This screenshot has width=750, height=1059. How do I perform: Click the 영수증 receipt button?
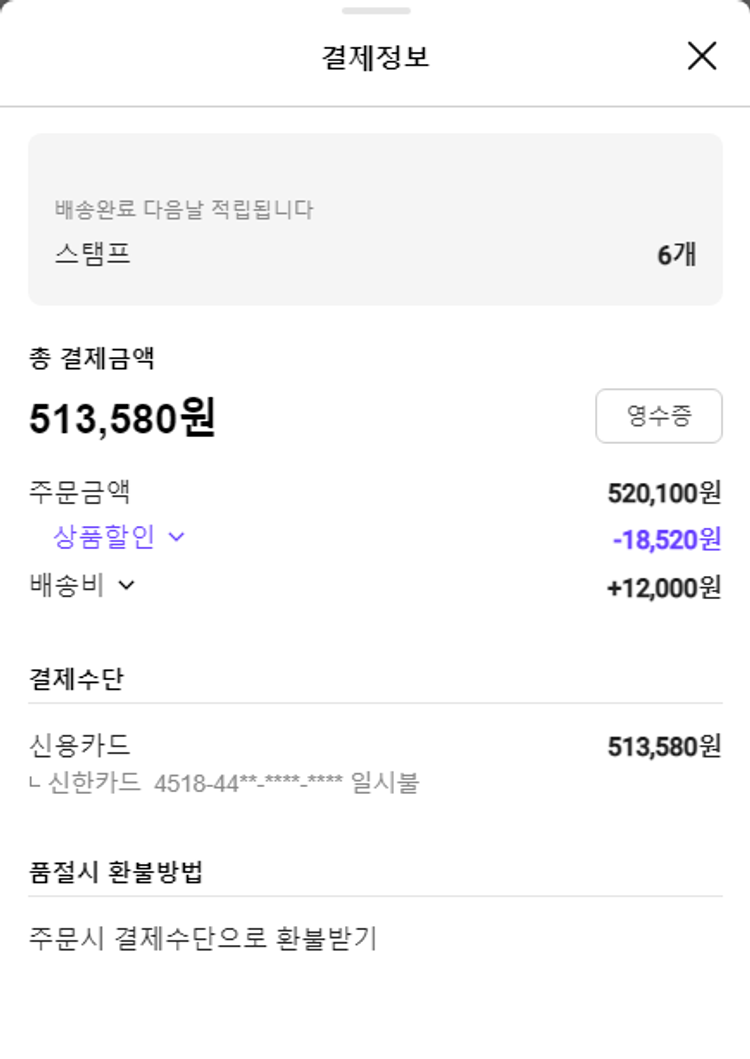[x=658, y=416]
